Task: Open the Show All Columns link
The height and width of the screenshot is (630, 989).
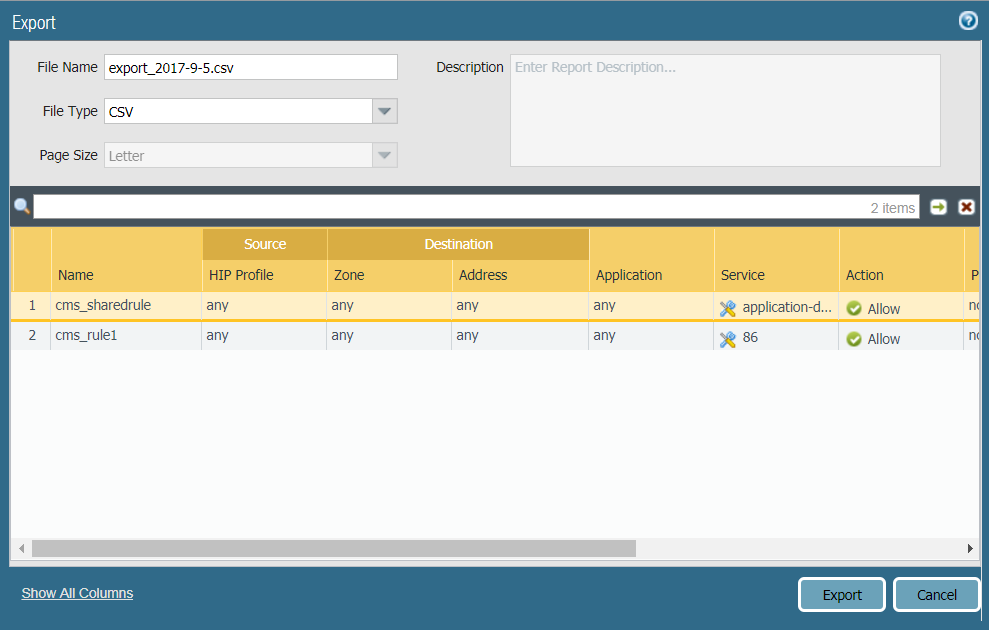Action: coord(77,593)
